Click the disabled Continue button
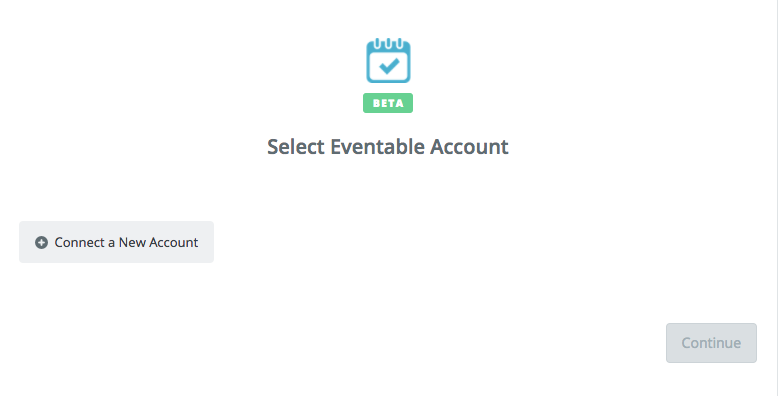Screen dimensions: 778x396 [711, 343]
